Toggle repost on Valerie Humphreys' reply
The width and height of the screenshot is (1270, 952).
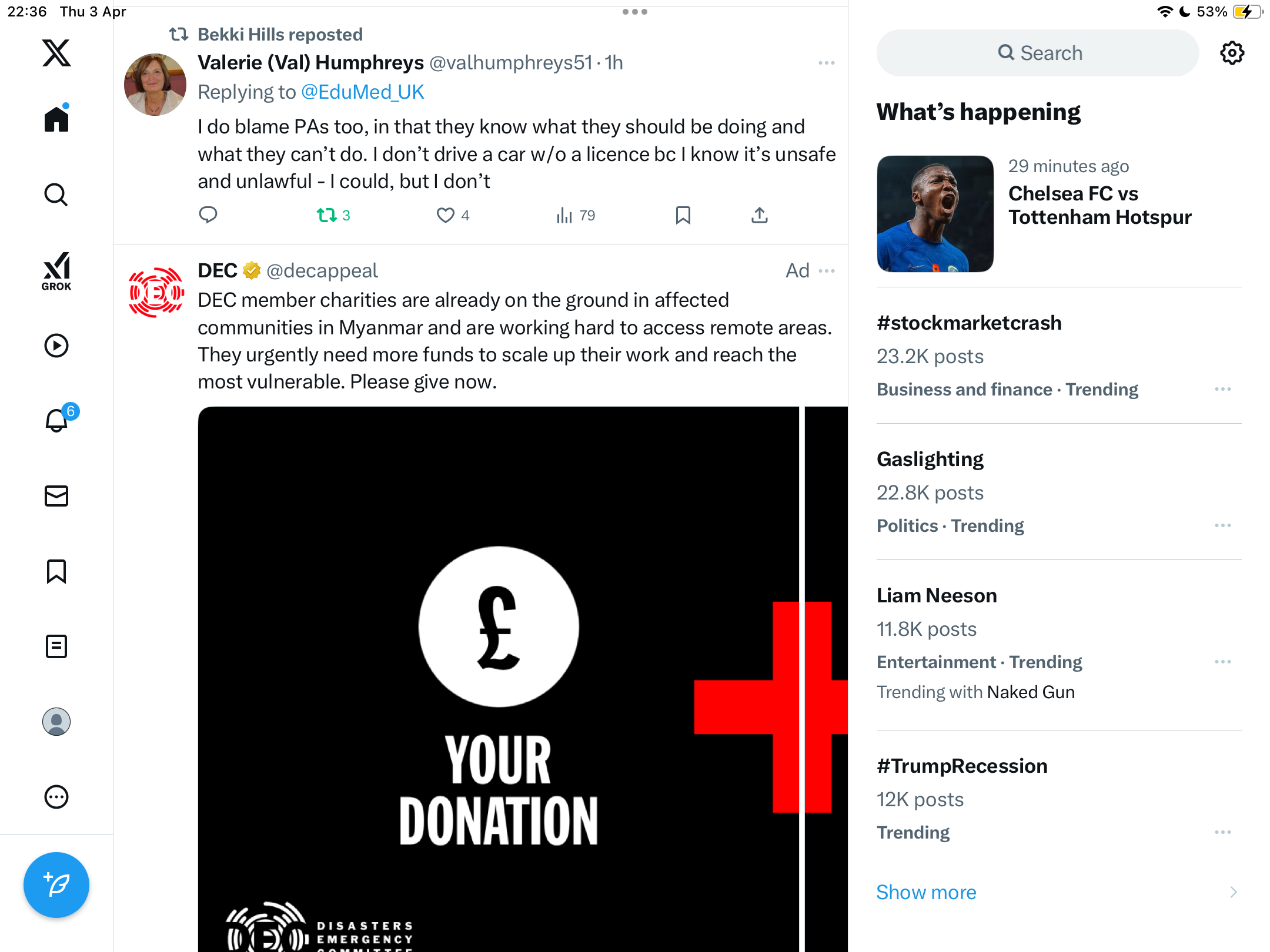[333, 216]
